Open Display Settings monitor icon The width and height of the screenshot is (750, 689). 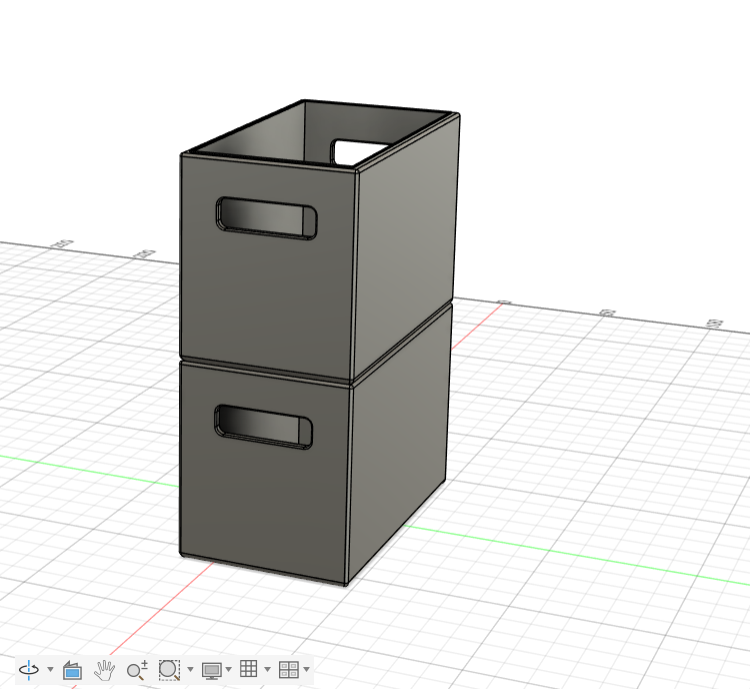[x=212, y=670]
